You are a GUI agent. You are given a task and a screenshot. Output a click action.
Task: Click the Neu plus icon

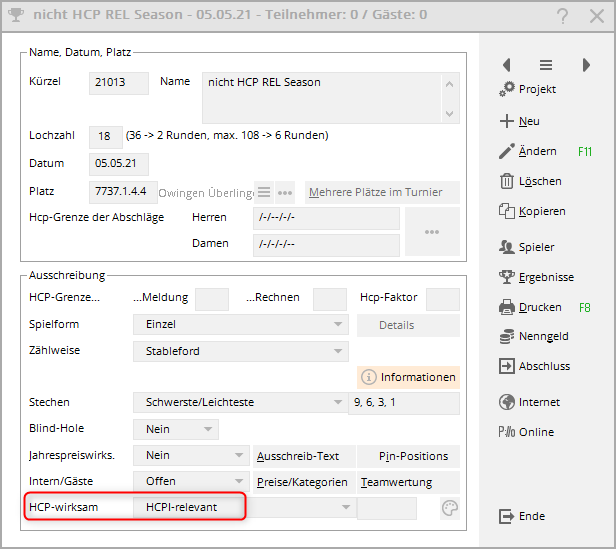click(506, 122)
